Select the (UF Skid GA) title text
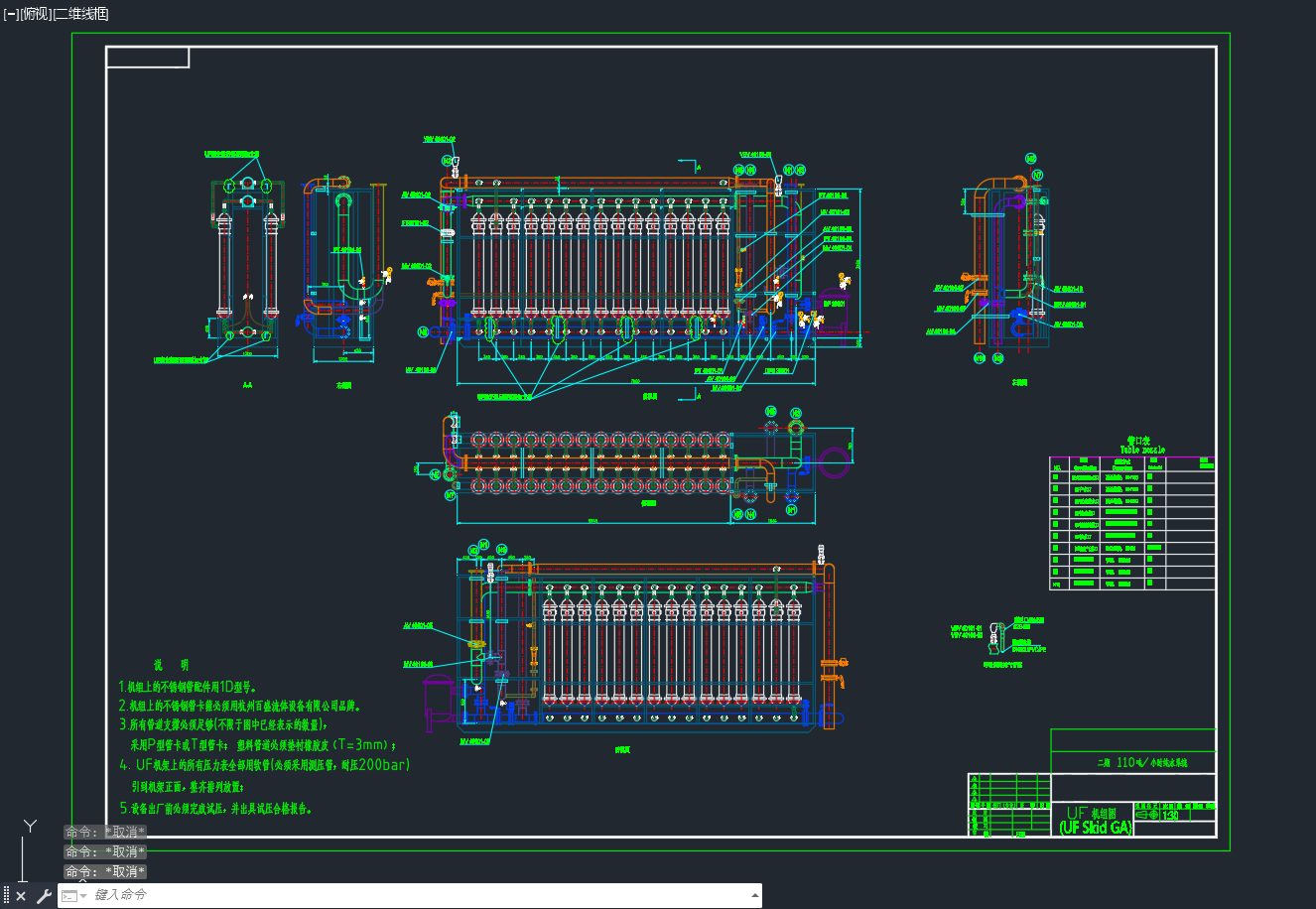 pyautogui.click(x=1096, y=828)
